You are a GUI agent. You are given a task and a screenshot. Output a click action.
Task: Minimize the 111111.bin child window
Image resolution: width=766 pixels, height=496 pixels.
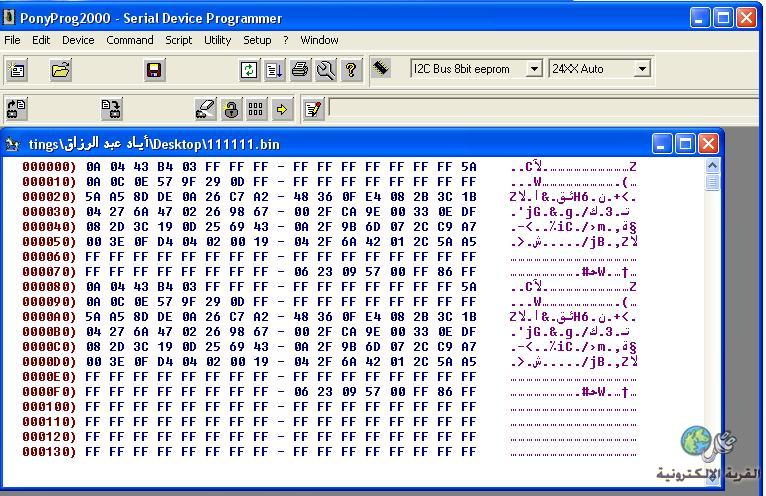tap(661, 144)
